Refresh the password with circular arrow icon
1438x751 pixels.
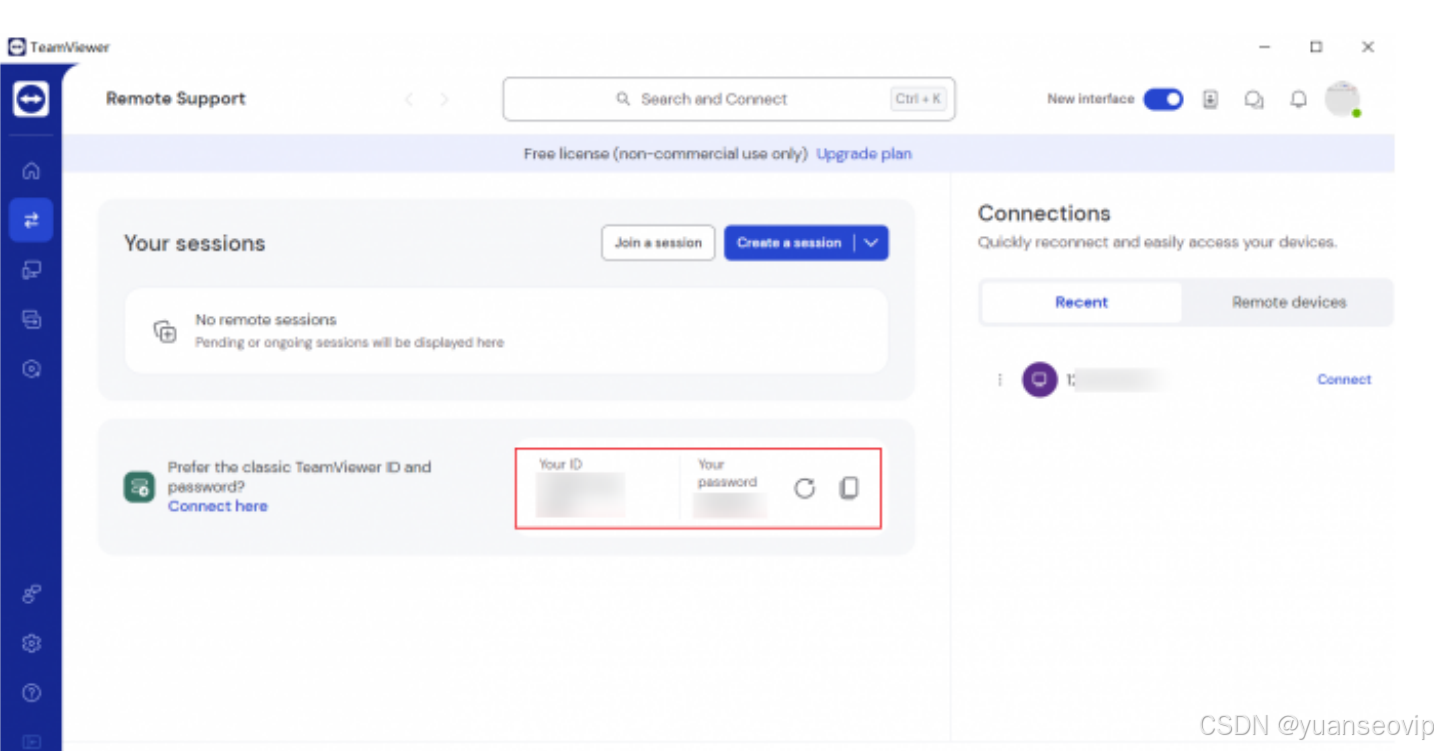pos(805,488)
